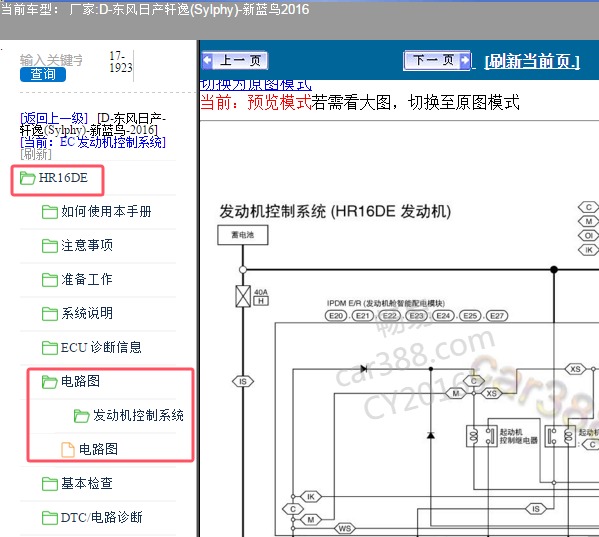The width and height of the screenshot is (599, 537).
Task: Click the 当前：EC发动机控制系统 link
Action: (x=93, y=142)
